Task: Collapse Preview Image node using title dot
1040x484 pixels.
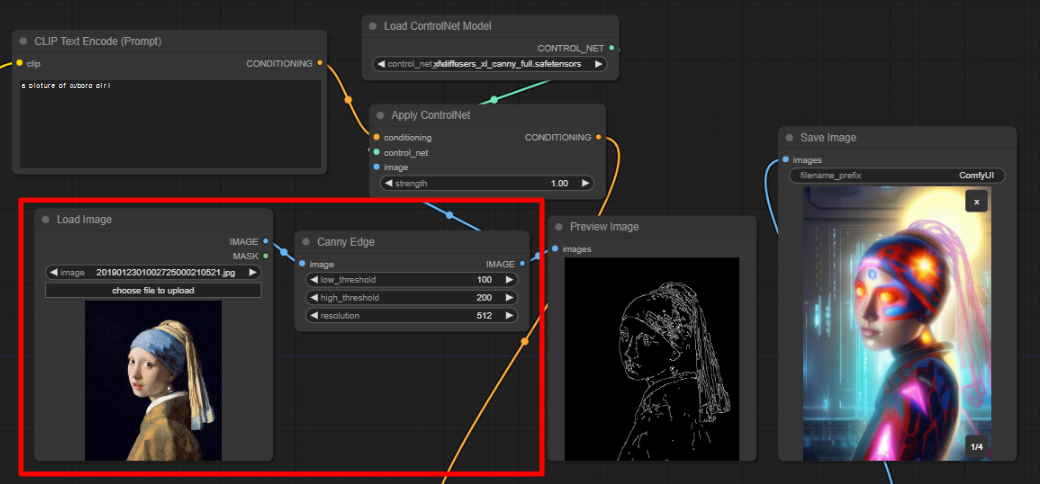Action: click(558, 227)
